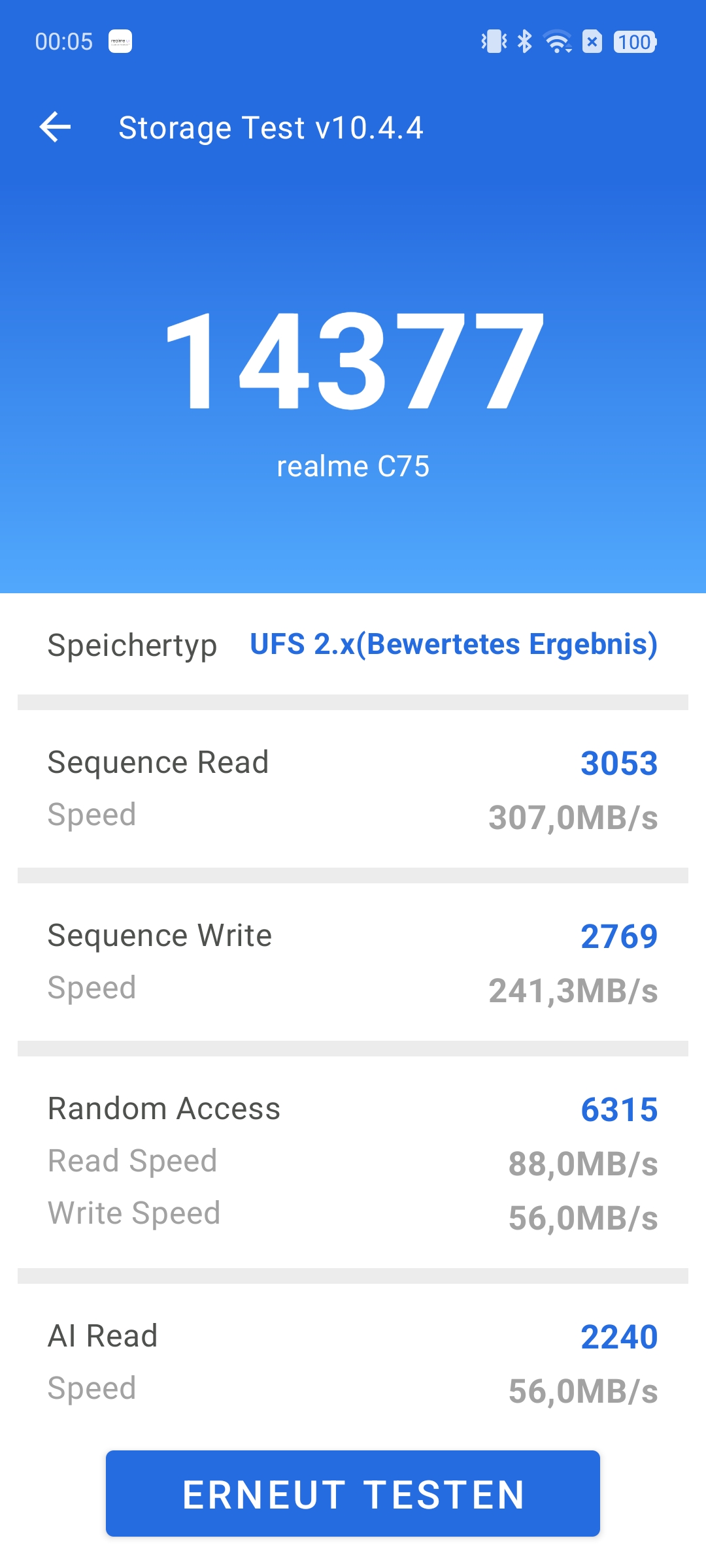Image resolution: width=706 pixels, height=1568 pixels.
Task: Tap the Random Access score 6315
Action: [x=619, y=1109]
